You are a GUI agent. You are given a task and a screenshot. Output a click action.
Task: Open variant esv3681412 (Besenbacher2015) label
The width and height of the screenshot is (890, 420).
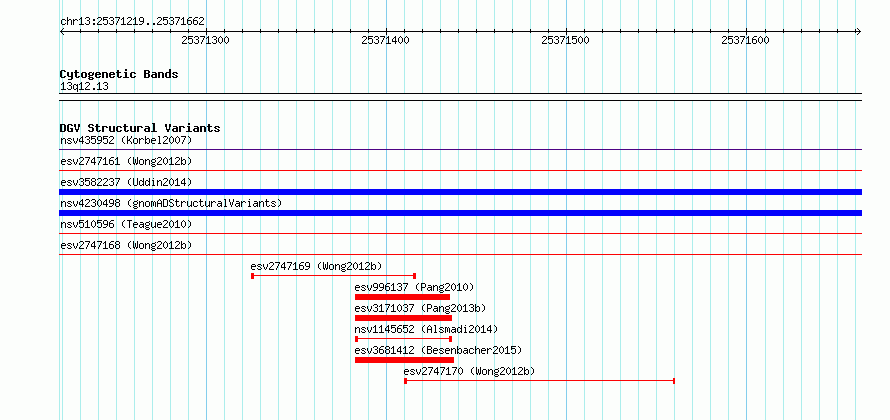pyautogui.click(x=438, y=350)
